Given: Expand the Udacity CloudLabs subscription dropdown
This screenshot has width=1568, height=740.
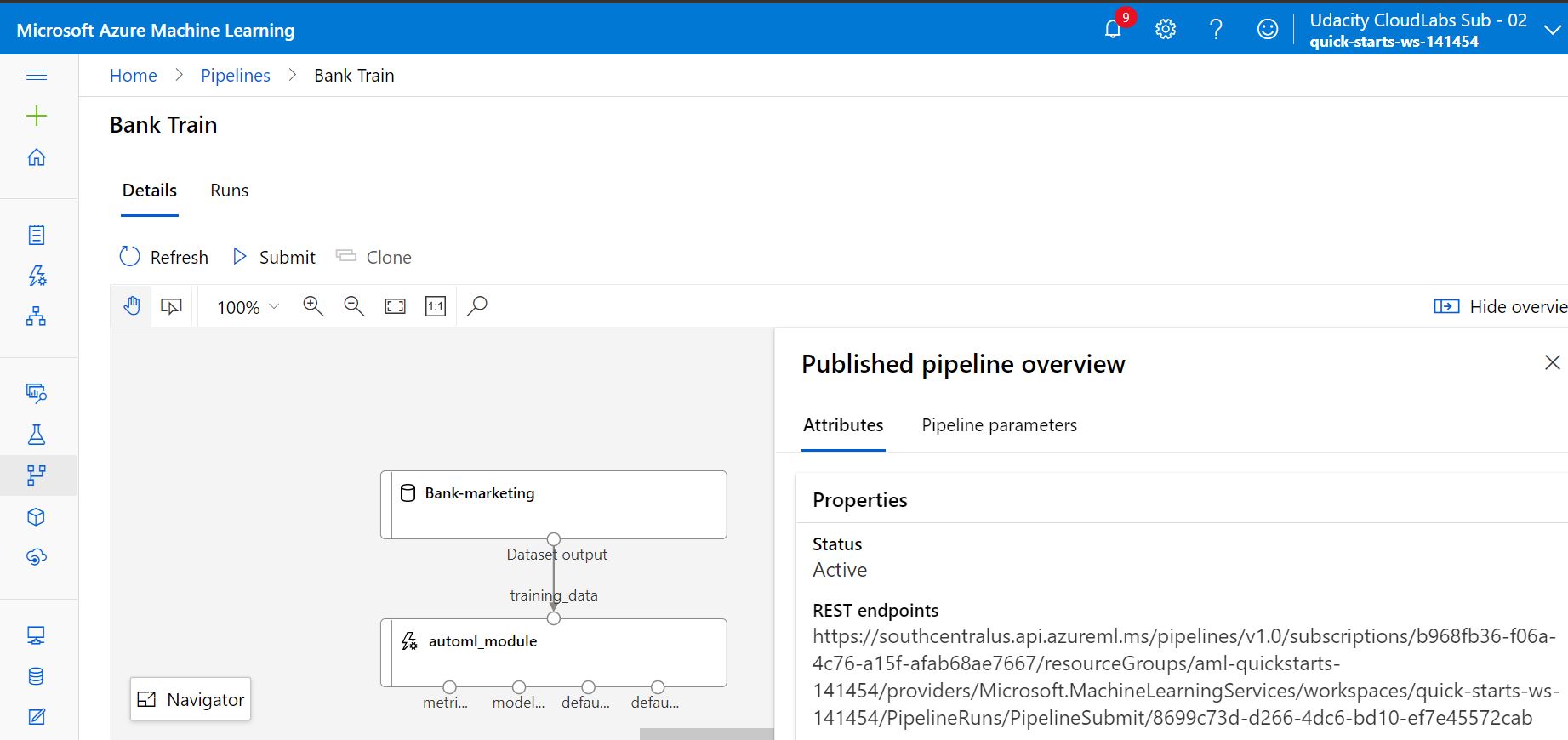Looking at the screenshot, I should pos(1553,30).
